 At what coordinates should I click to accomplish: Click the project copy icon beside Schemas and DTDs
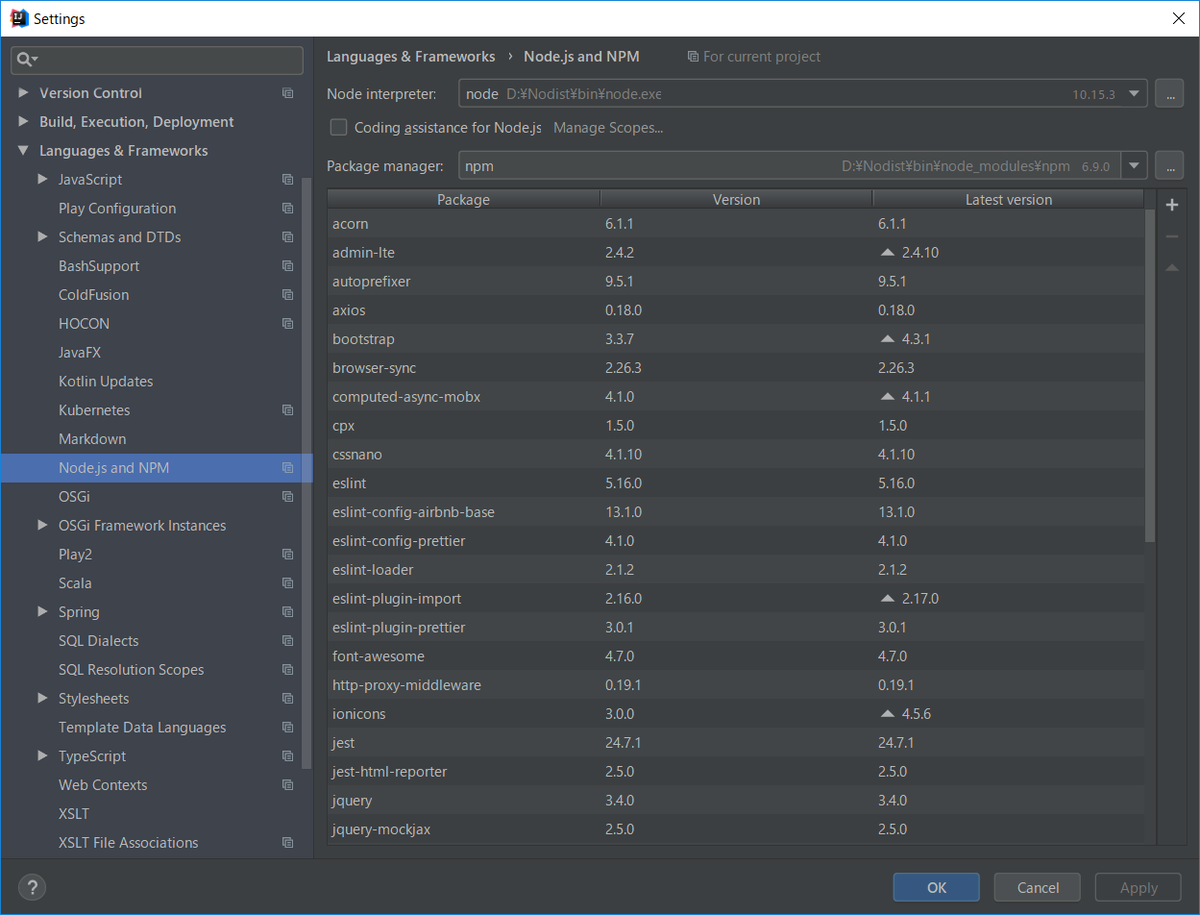tap(288, 237)
